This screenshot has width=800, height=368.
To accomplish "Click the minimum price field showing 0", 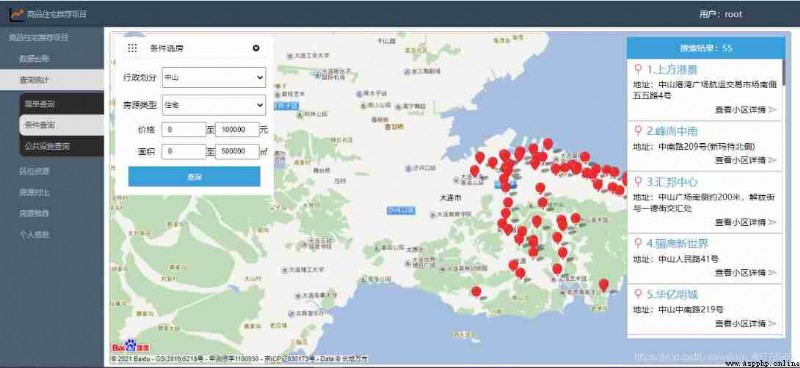I will 184,130.
